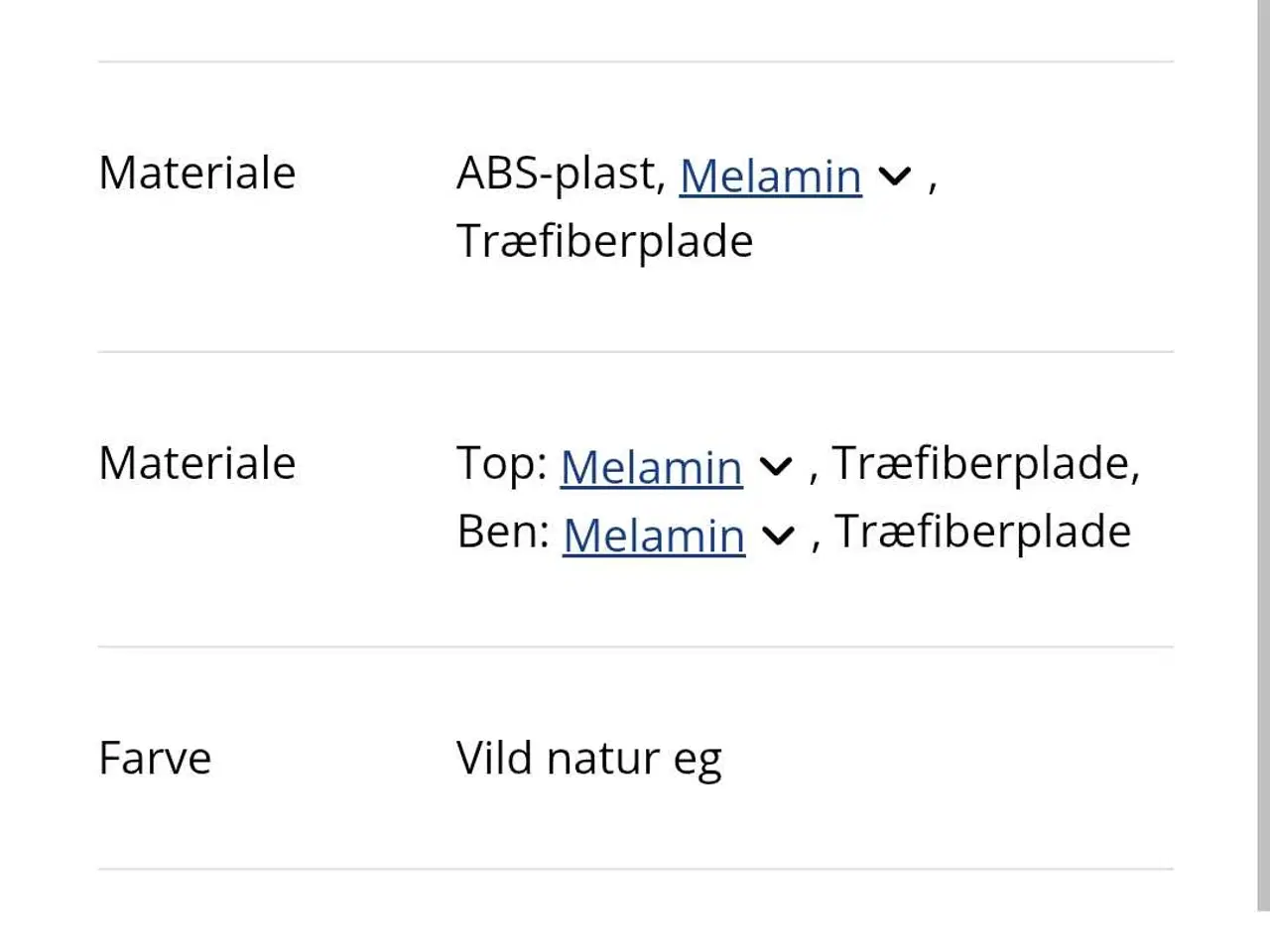This screenshot has height=952, width=1270.
Task: Click the Træfiberplade text after Ben Melamin
Action: pyautogui.click(x=980, y=532)
